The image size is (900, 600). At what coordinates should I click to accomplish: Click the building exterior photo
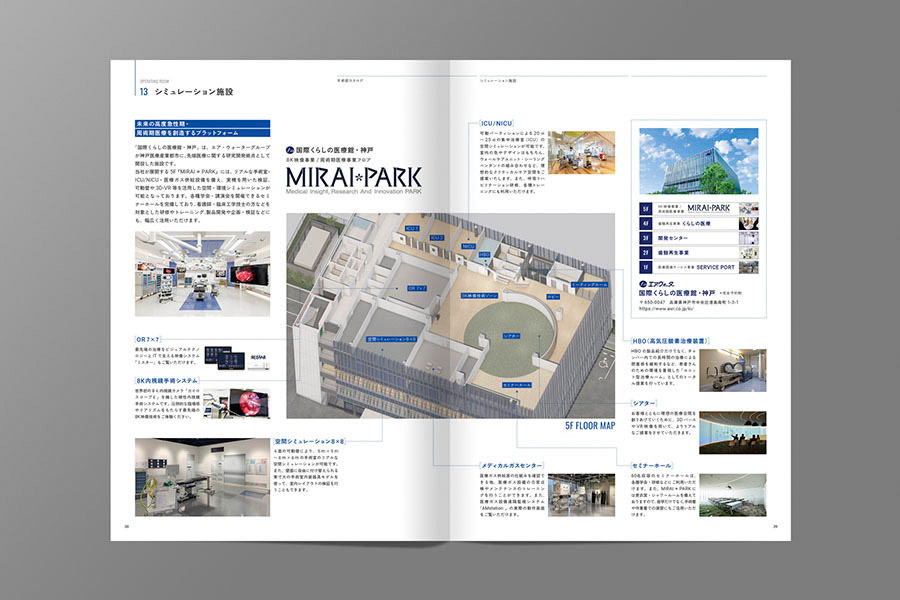pyautogui.click(x=699, y=161)
